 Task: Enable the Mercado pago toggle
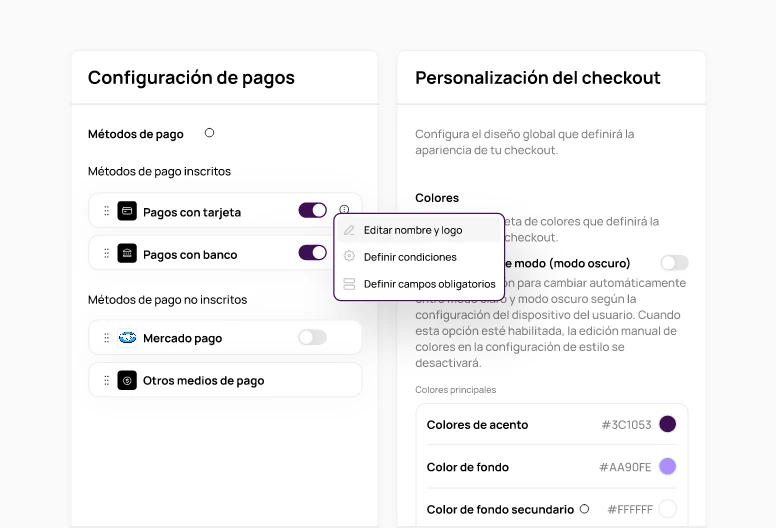312,337
